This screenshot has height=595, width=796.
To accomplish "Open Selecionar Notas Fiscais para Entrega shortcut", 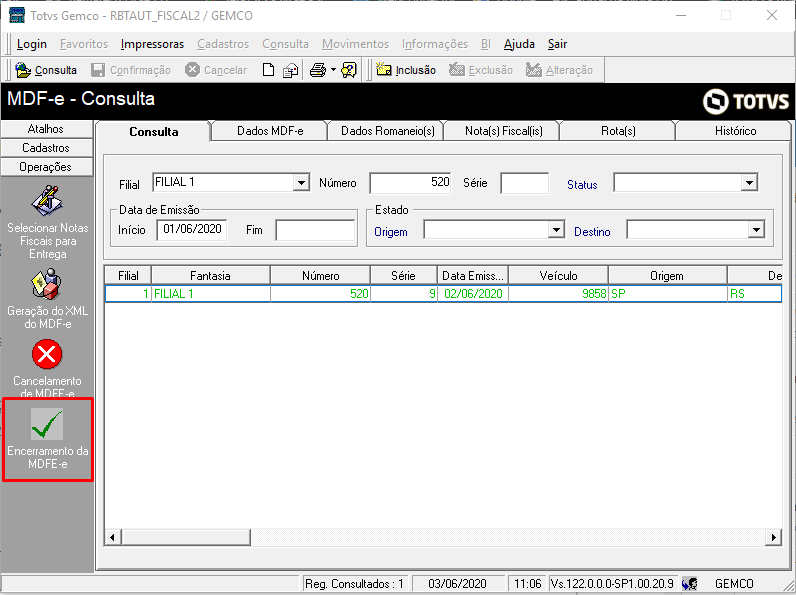I will coord(47,222).
